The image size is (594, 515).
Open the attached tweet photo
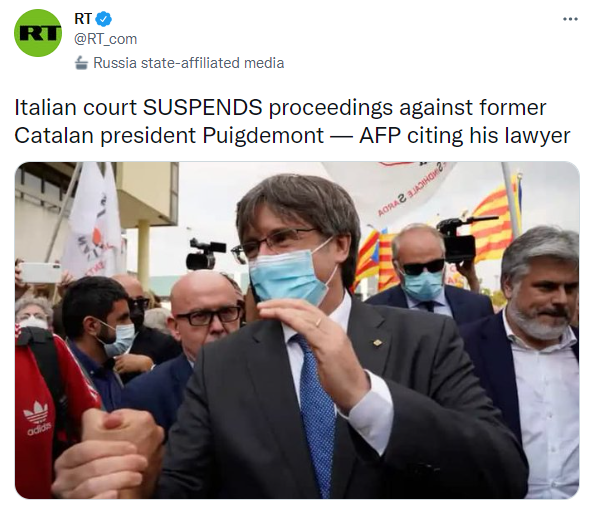[297, 330]
